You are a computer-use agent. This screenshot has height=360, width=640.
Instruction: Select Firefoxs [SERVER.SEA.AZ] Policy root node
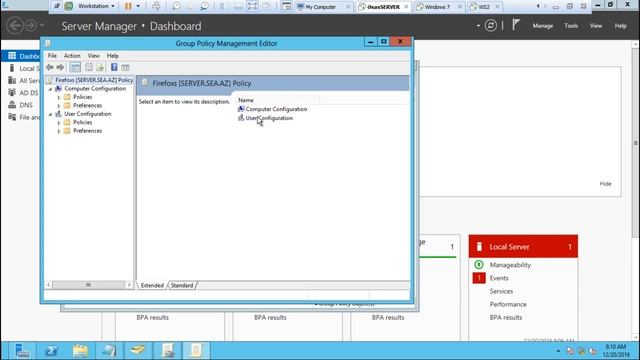(94, 80)
